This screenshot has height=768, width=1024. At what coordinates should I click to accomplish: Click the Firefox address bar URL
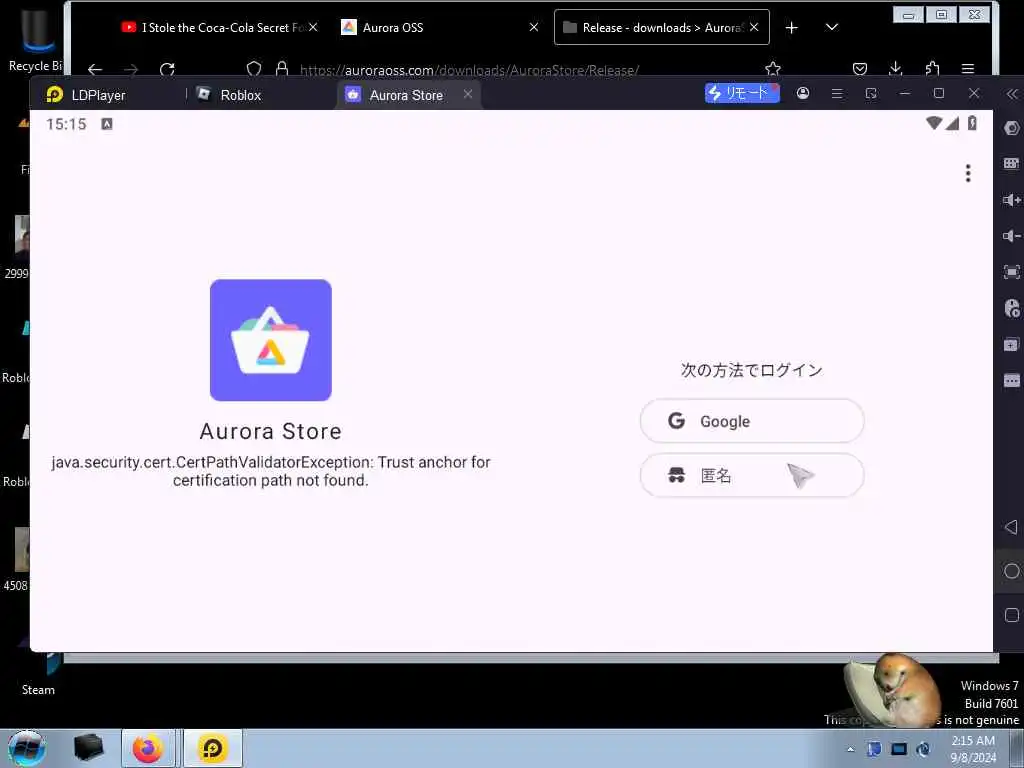[x=469, y=70]
